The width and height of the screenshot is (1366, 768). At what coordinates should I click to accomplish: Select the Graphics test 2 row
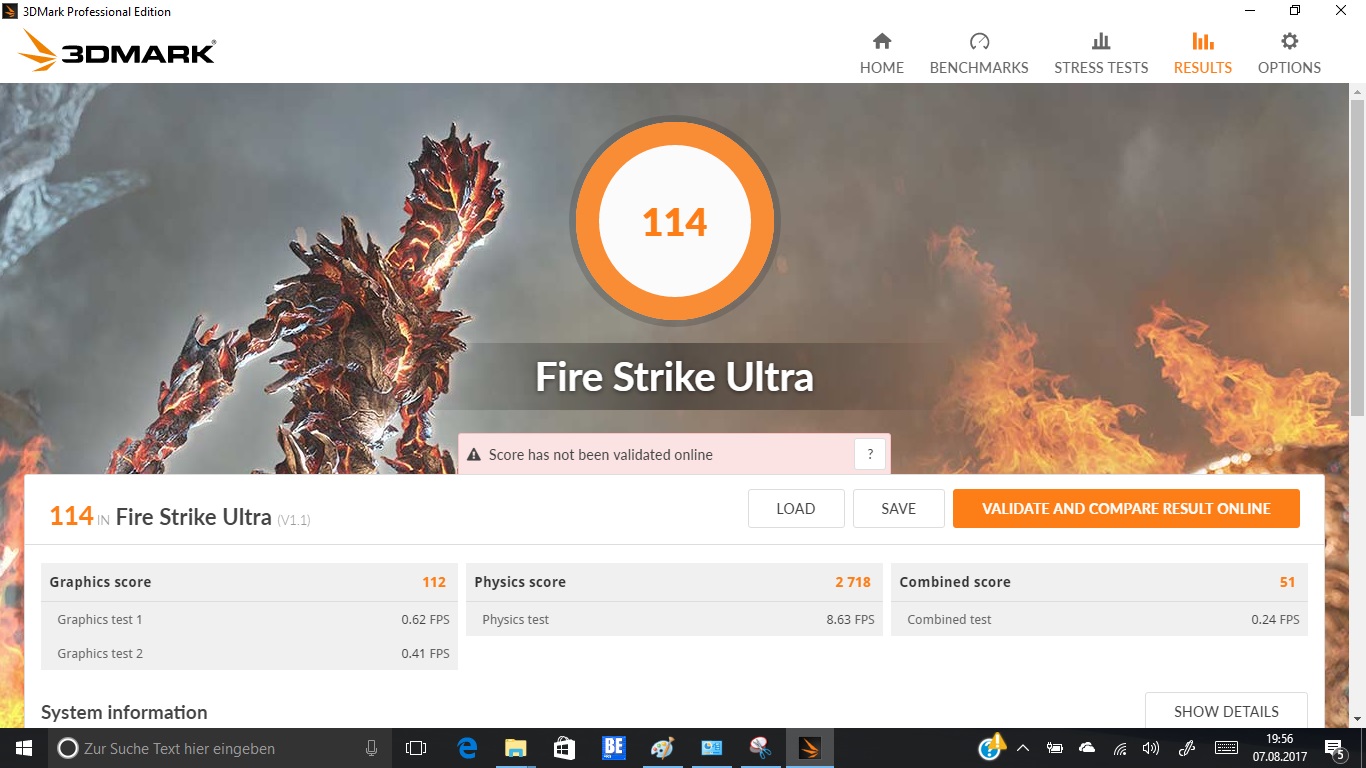[249, 653]
